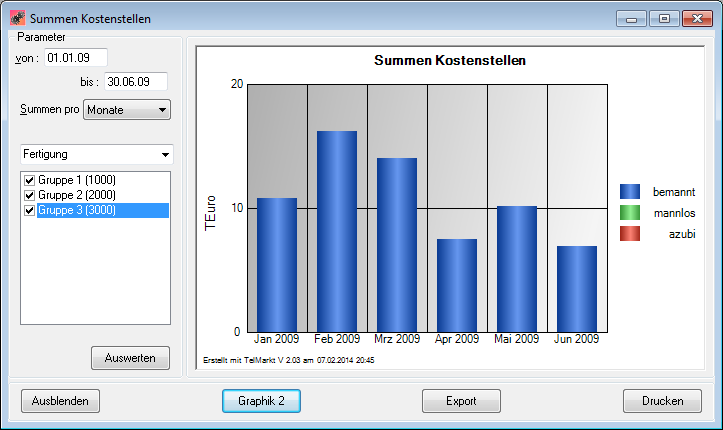The width and height of the screenshot is (723, 430).
Task: Print the chart with Drucken
Action: pos(661,401)
